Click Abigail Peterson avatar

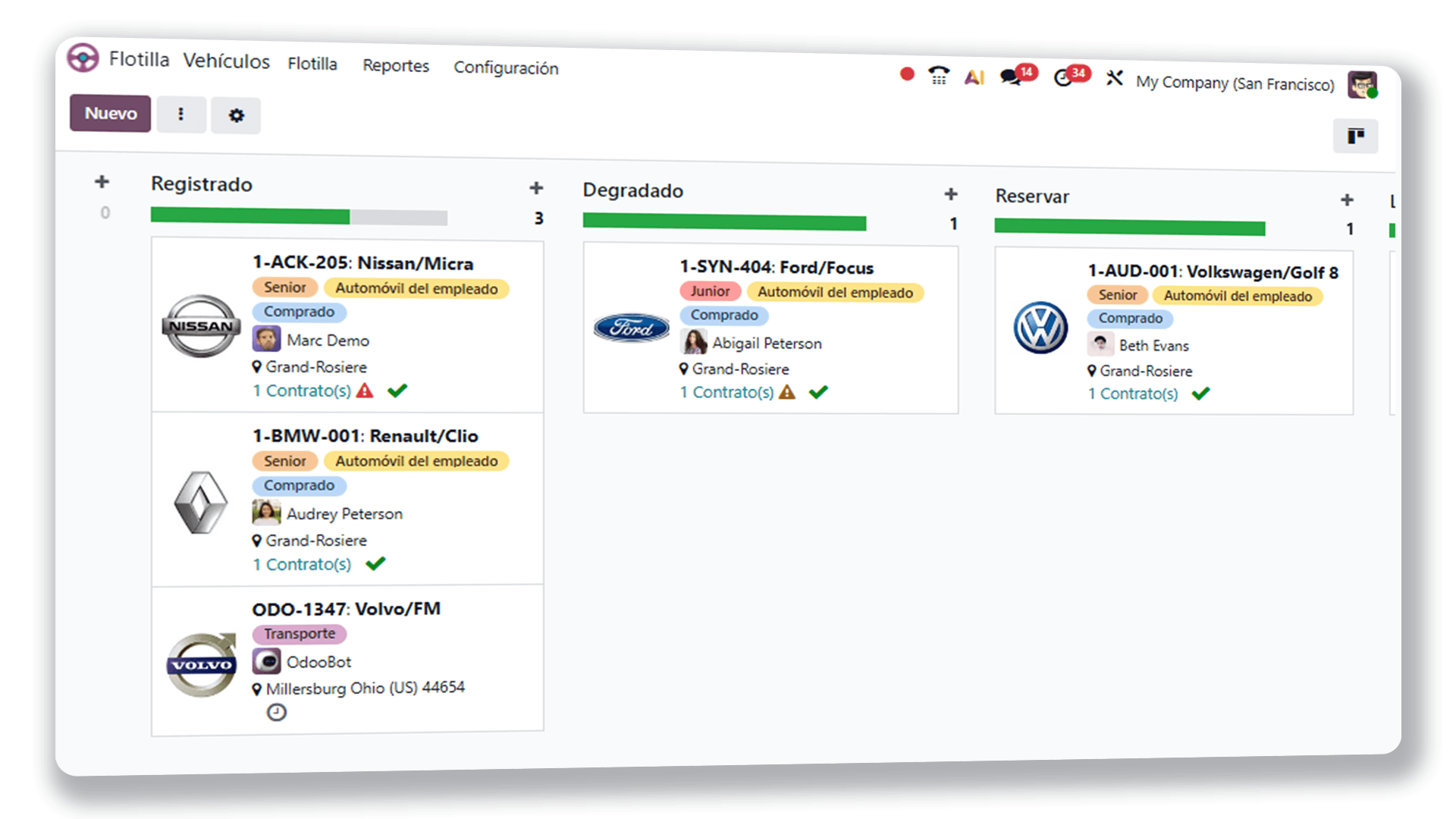694,342
